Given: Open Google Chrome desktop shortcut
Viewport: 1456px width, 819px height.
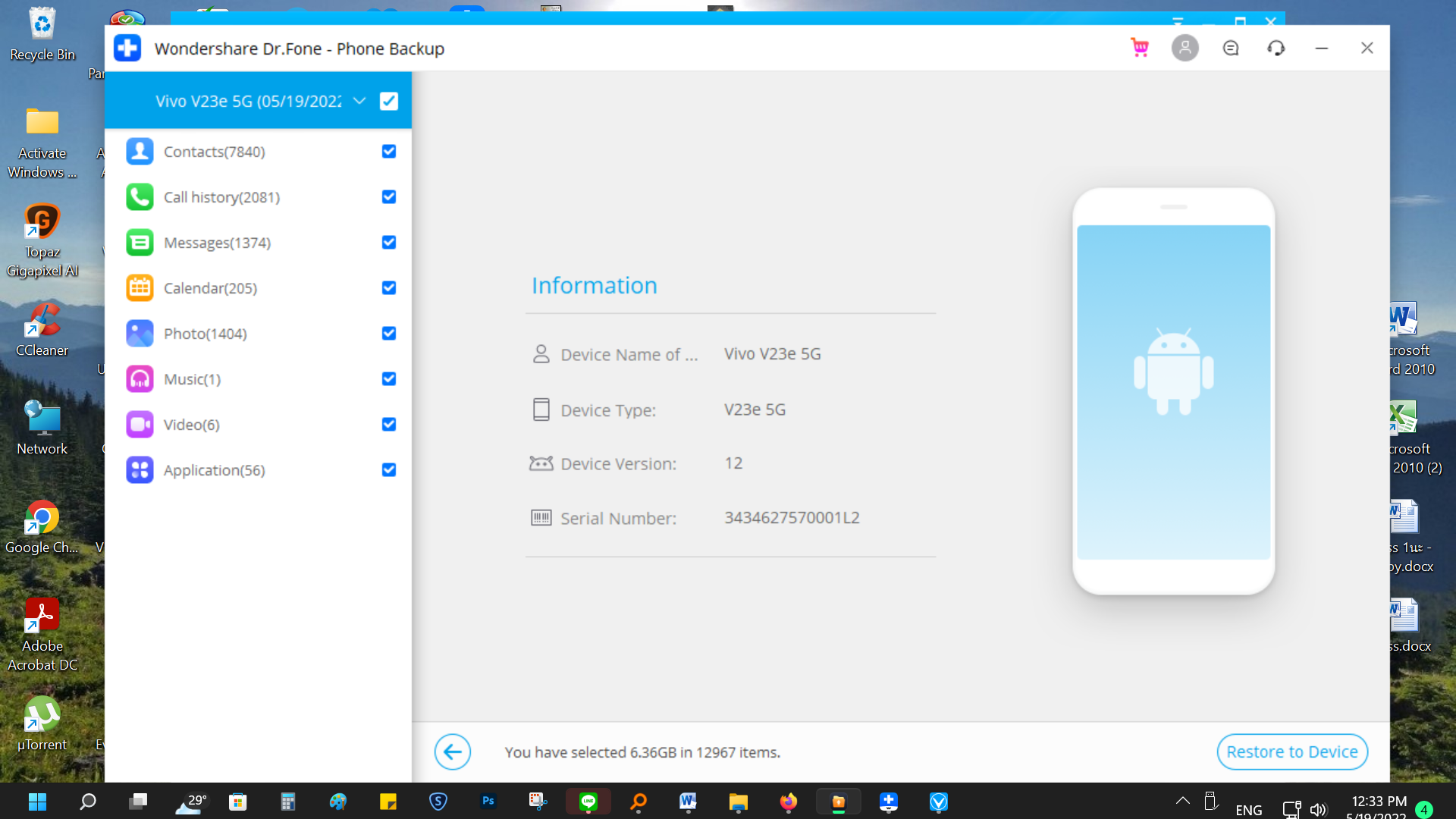Looking at the screenshot, I should 42,527.
